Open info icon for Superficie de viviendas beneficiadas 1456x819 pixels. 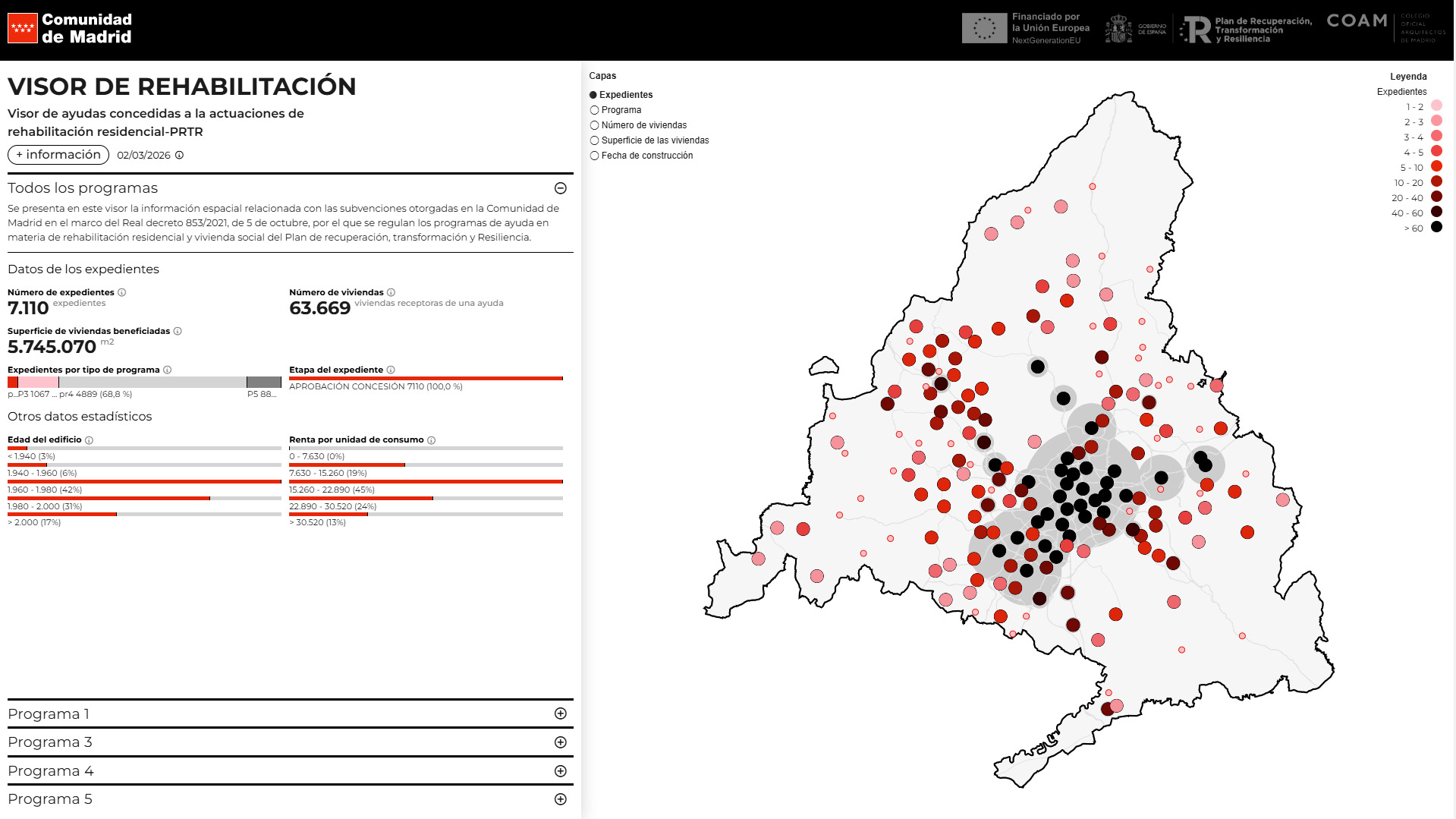178,331
